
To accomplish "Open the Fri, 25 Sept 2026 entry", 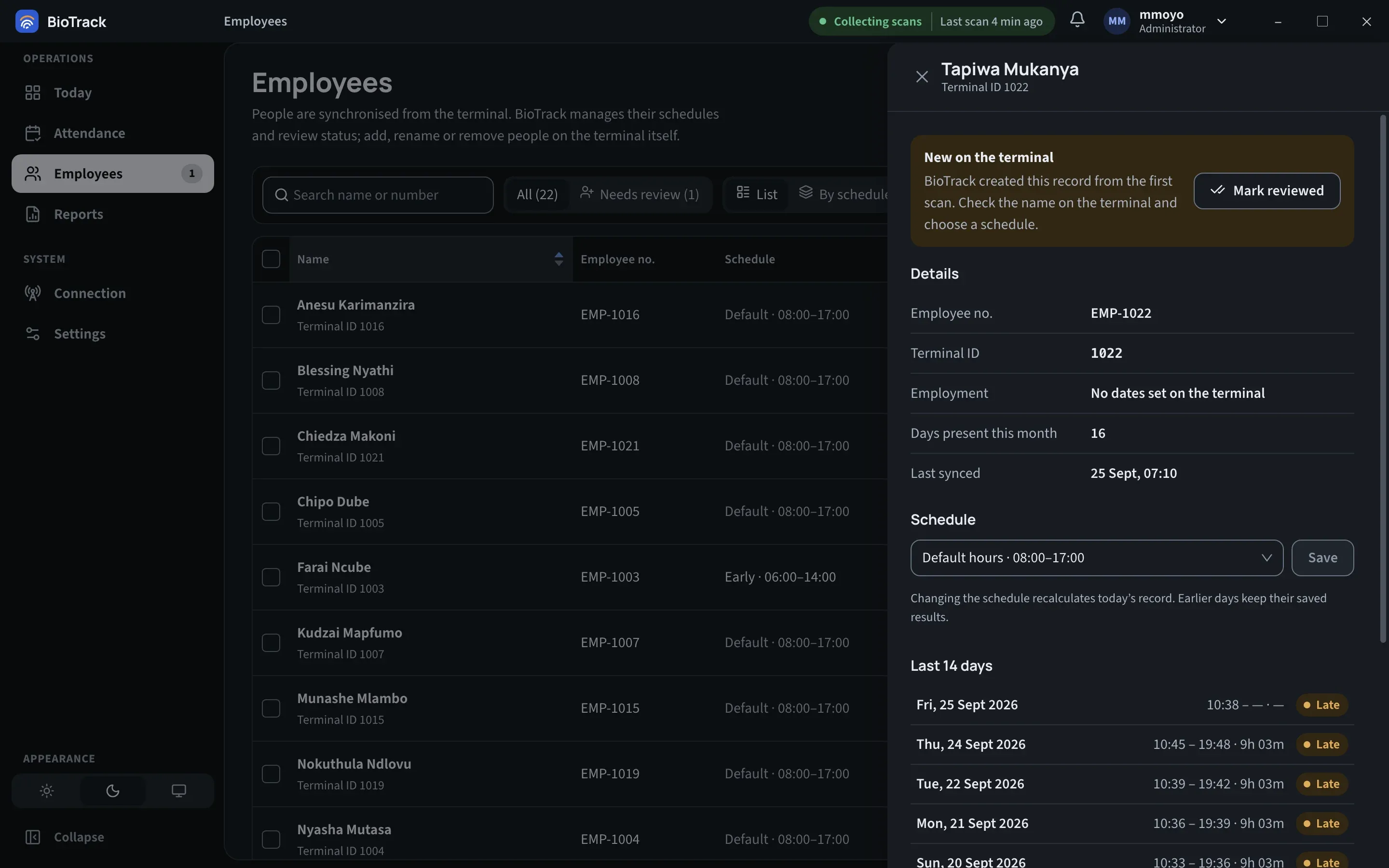I will 1132,705.
